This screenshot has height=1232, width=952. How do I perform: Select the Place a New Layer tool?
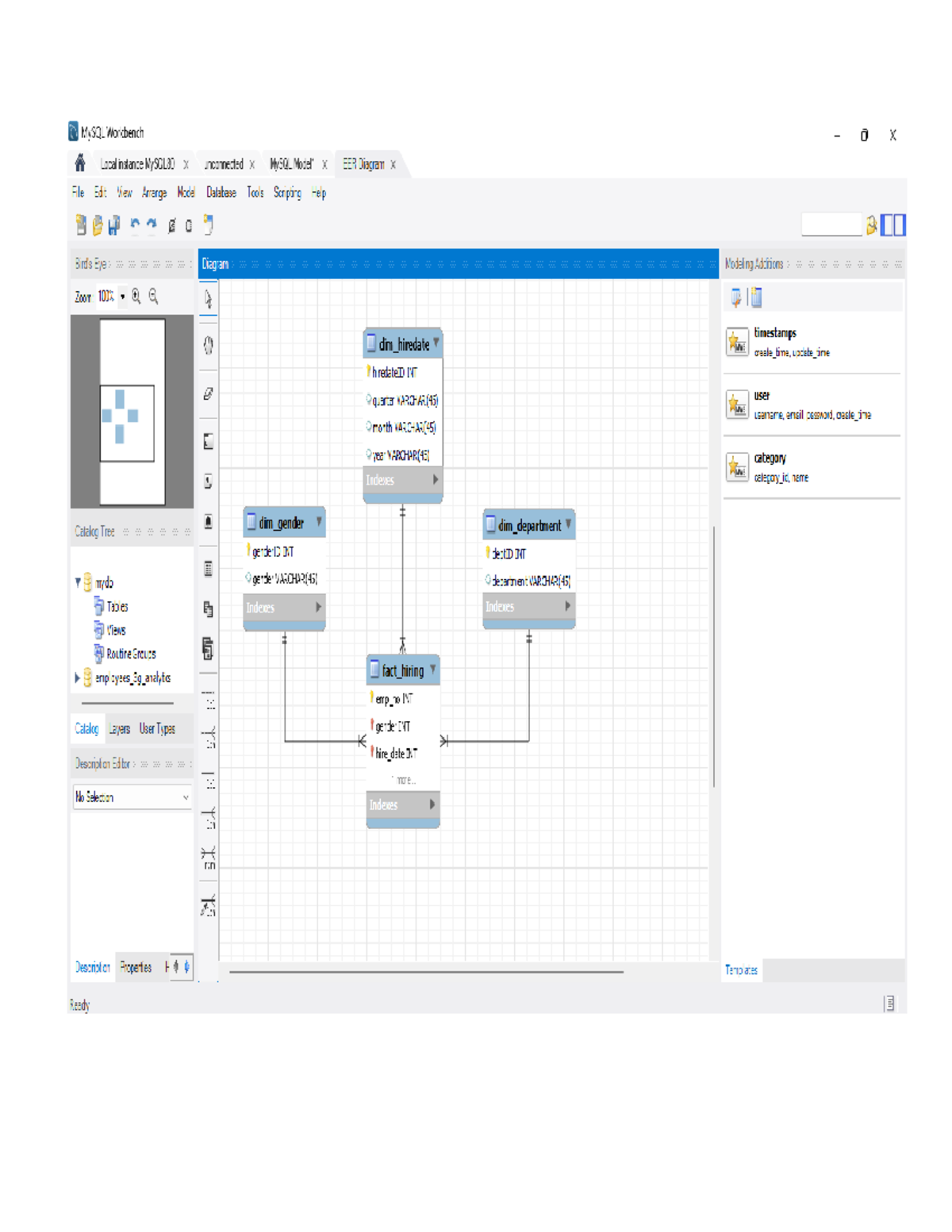point(208,442)
